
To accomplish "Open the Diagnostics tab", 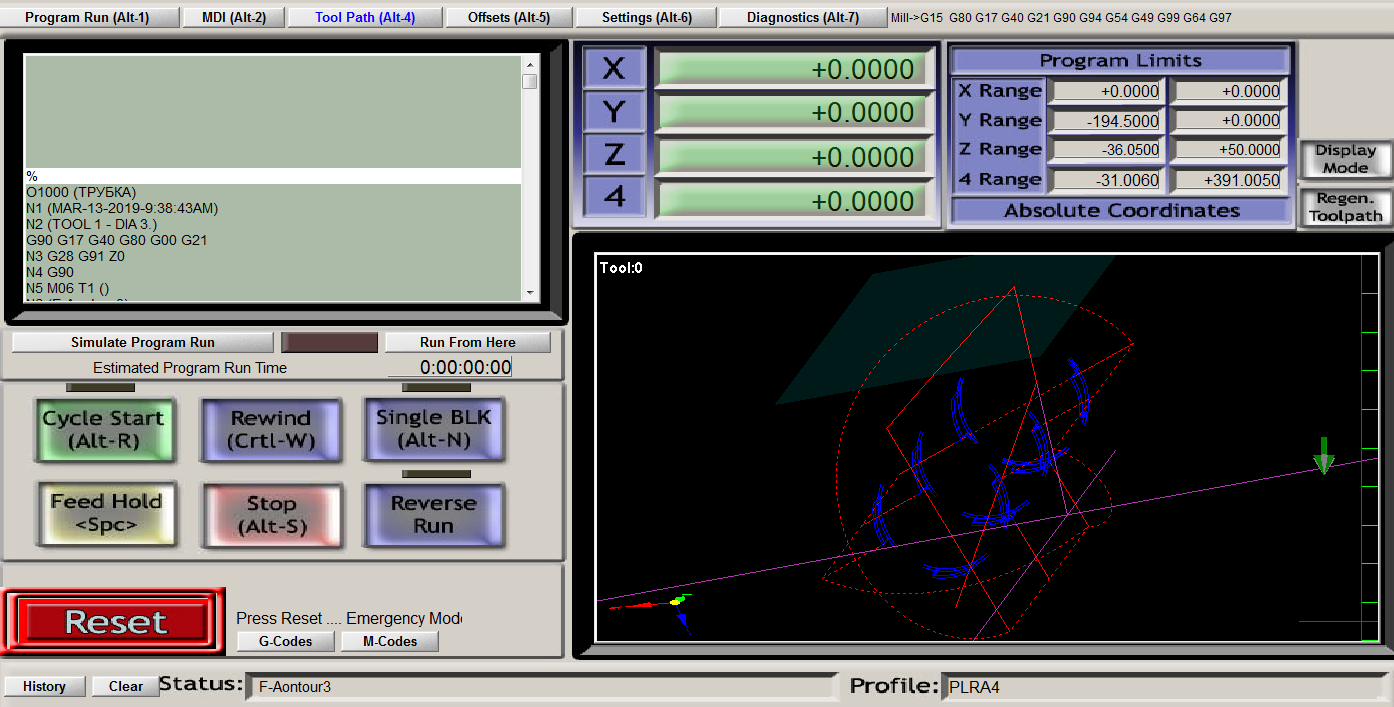I will [x=802, y=18].
